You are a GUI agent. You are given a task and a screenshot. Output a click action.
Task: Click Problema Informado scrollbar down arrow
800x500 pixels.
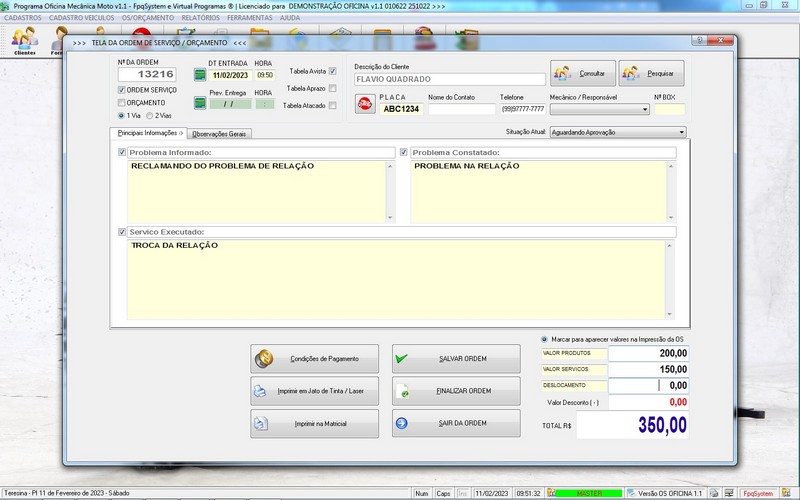point(390,218)
